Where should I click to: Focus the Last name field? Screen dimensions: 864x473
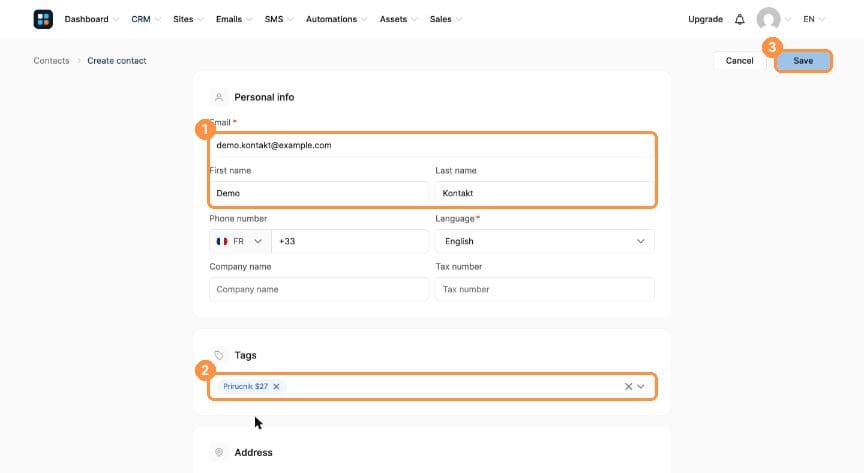(x=544, y=194)
